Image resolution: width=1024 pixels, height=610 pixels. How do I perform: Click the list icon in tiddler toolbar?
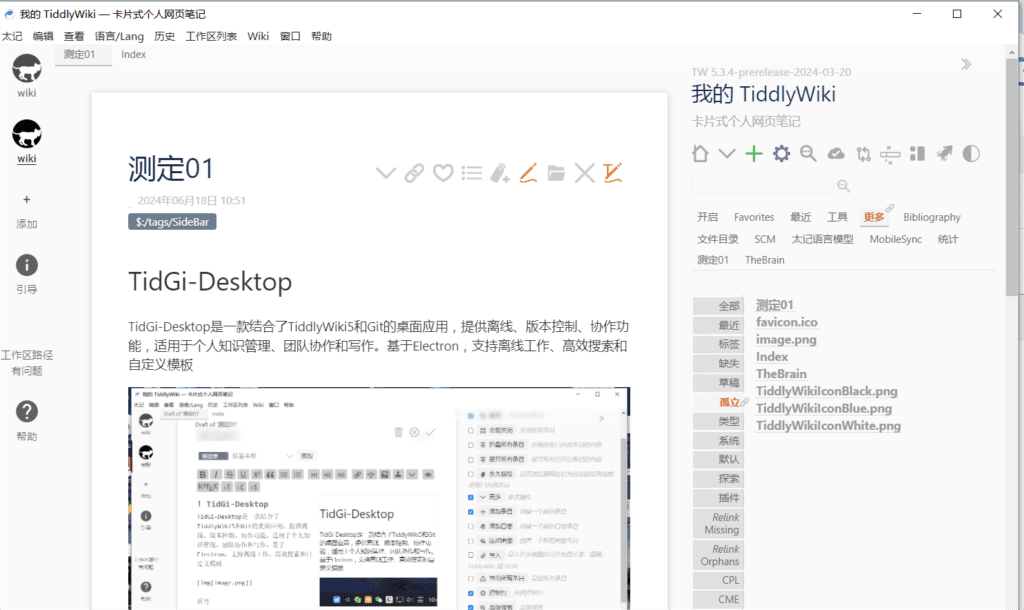472,173
